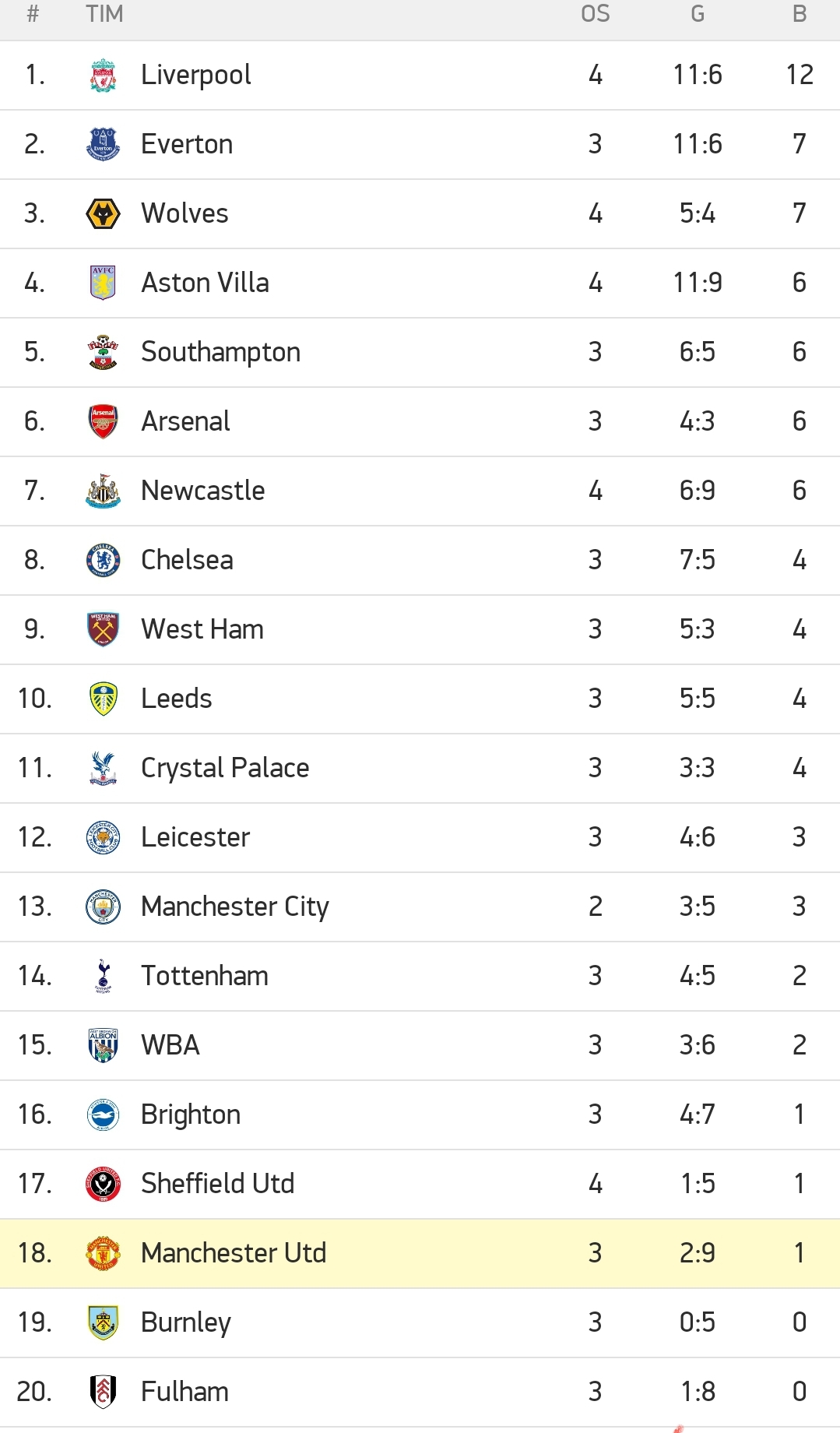
Task: Tap the Aston Villa crest
Action: (x=103, y=283)
